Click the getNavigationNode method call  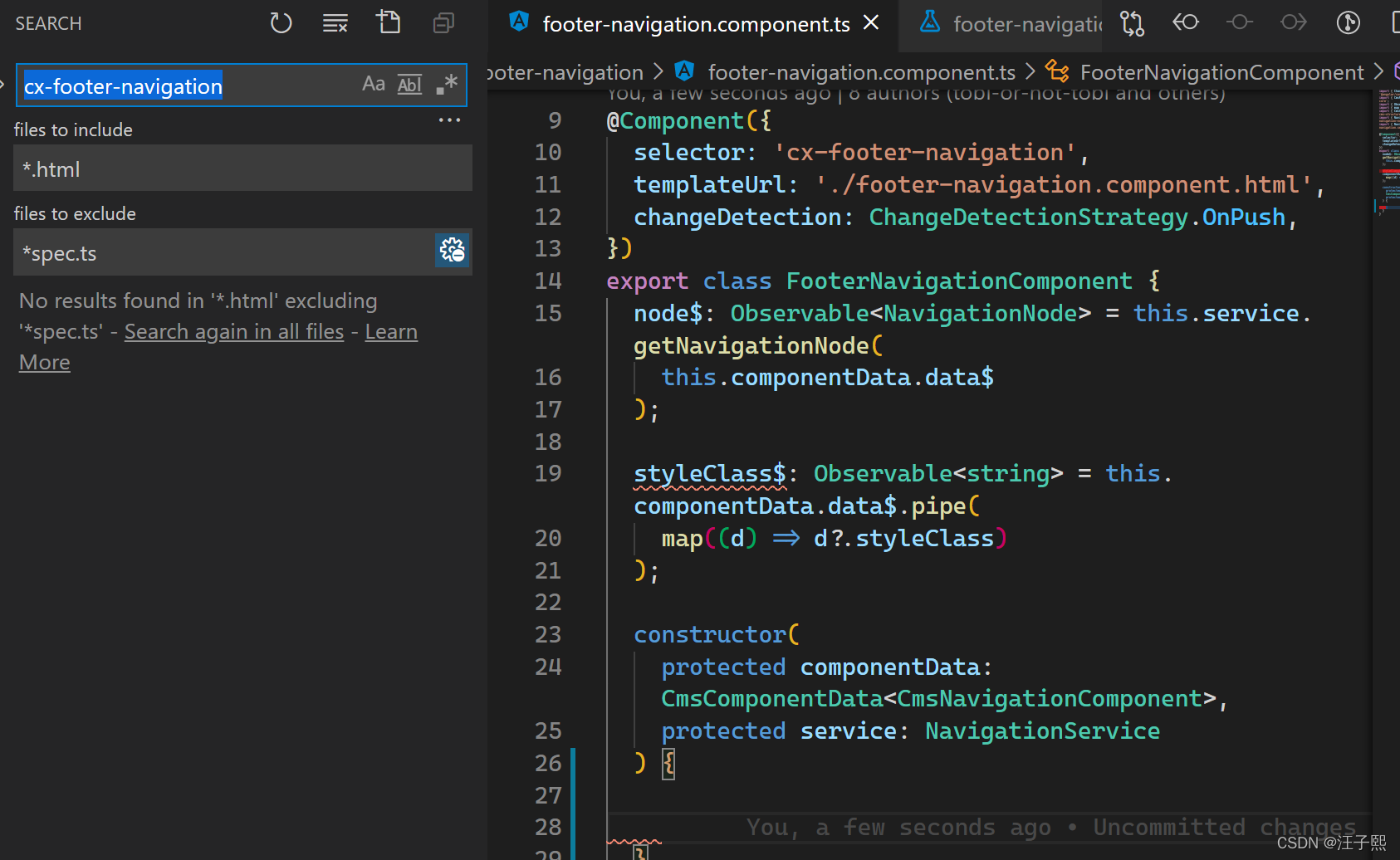(751, 346)
